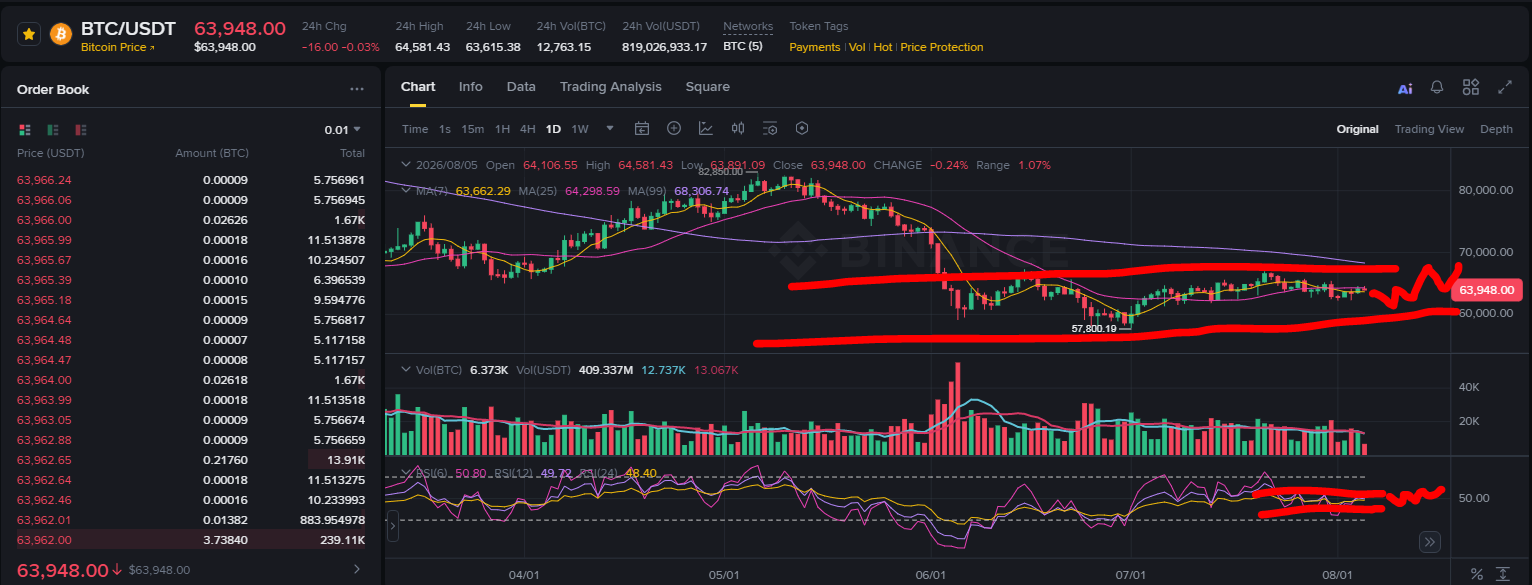Switch to Trading View chart
Screen dimensions: 1532x585
pos(1429,129)
